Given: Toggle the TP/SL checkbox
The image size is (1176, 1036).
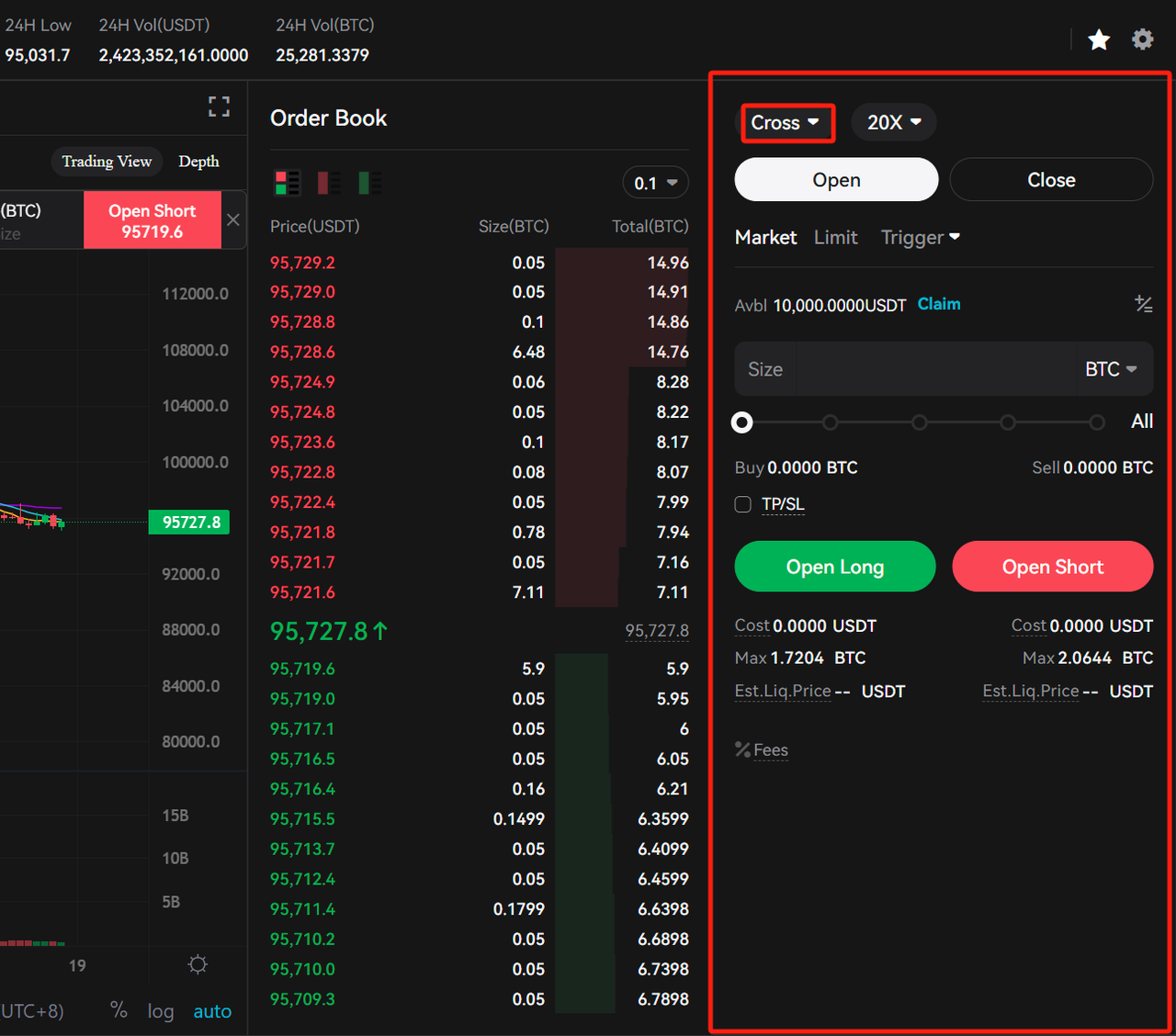Looking at the screenshot, I should click(743, 504).
